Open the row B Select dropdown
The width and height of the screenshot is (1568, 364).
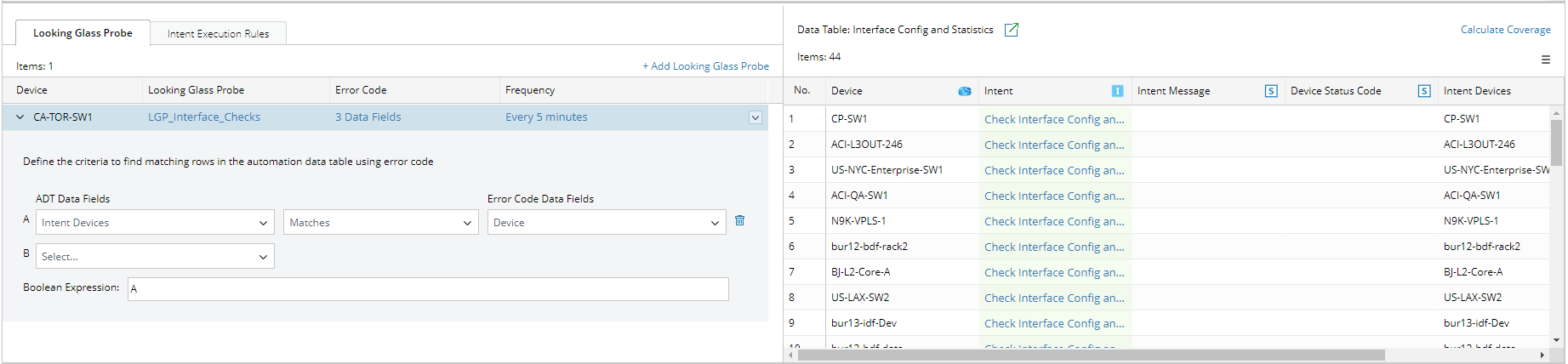pos(155,257)
